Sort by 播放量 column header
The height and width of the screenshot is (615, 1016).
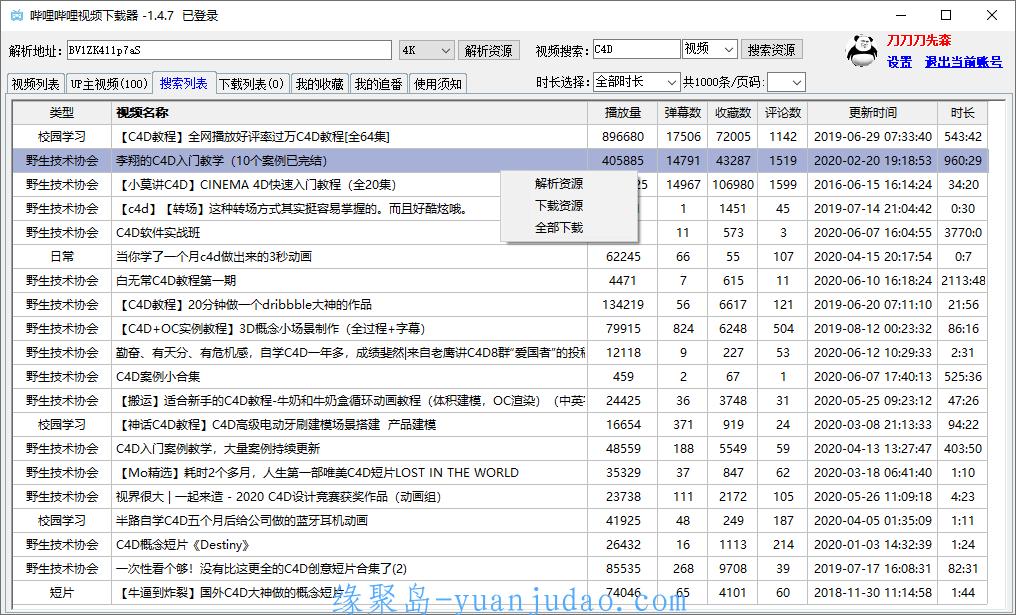pos(623,113)
